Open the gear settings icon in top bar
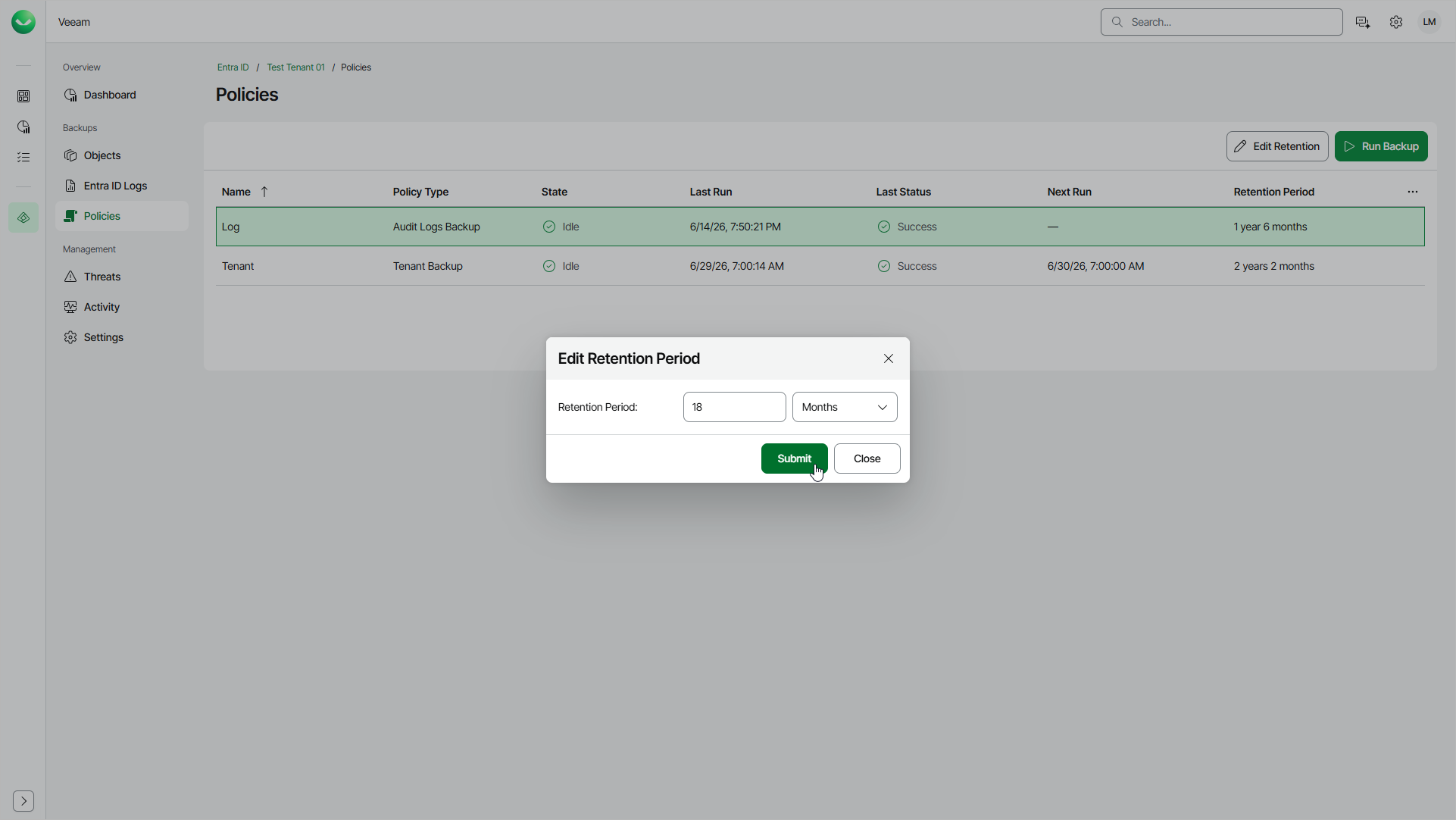The height and width of the screenshot is (820, 1456). point(1396,22)
